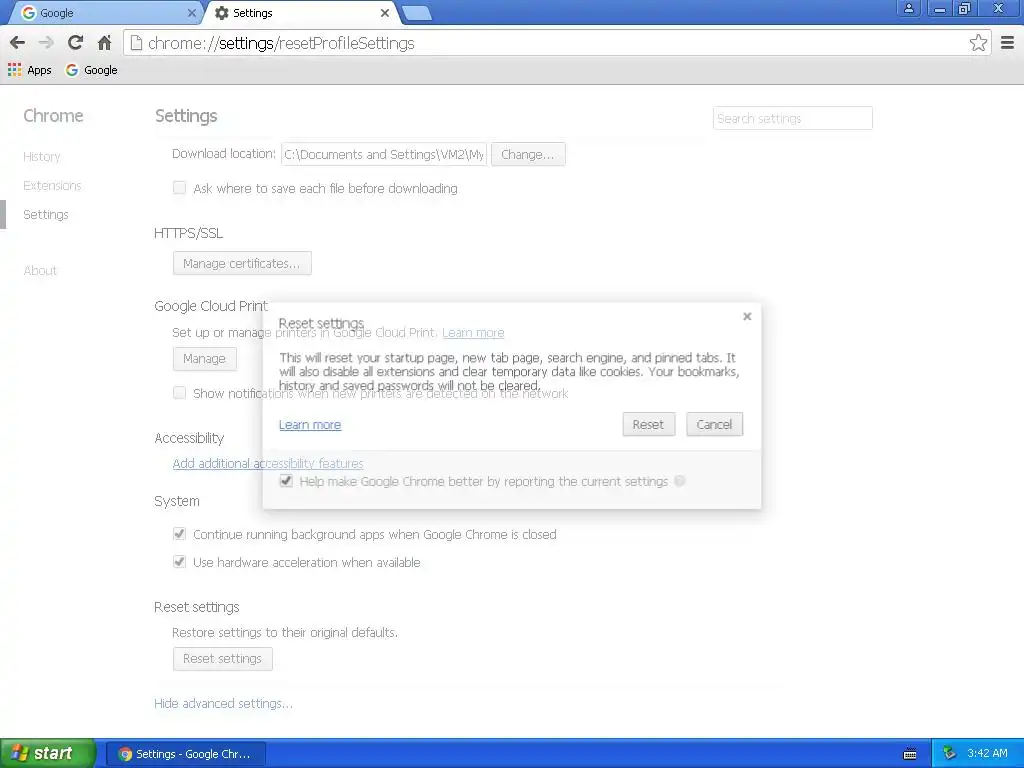Click the Download location path field
This screenshot has width=1024, height=768.
384,154
